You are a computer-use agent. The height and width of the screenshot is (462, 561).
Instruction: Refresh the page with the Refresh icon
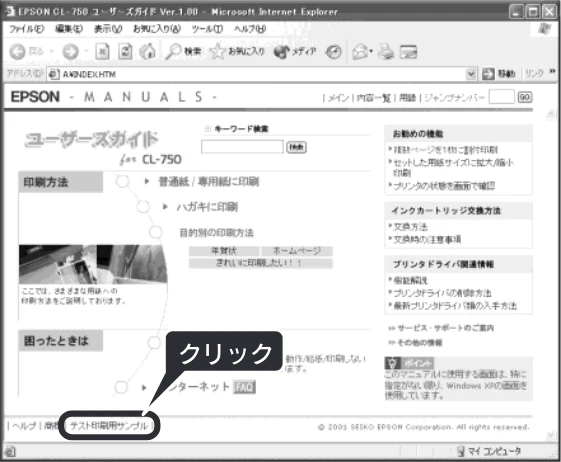coord(125,52)
